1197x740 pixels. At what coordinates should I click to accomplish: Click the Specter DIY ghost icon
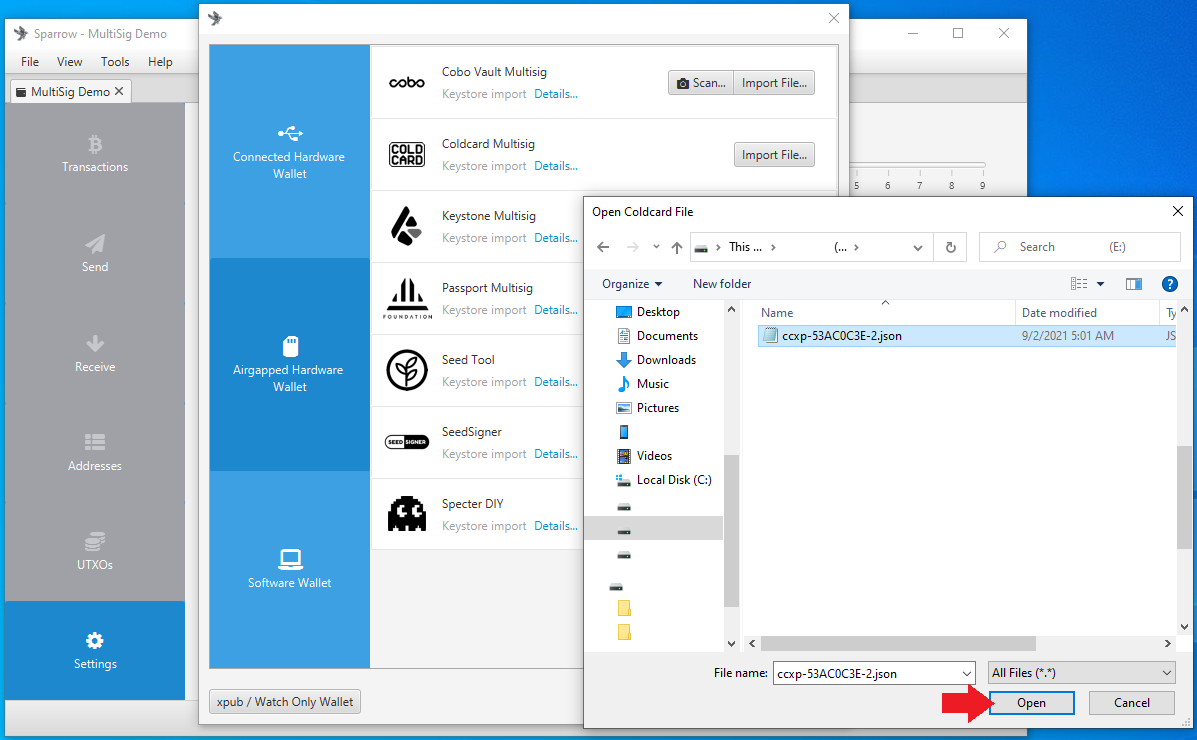pyautogui.click(x=407, y=514)
